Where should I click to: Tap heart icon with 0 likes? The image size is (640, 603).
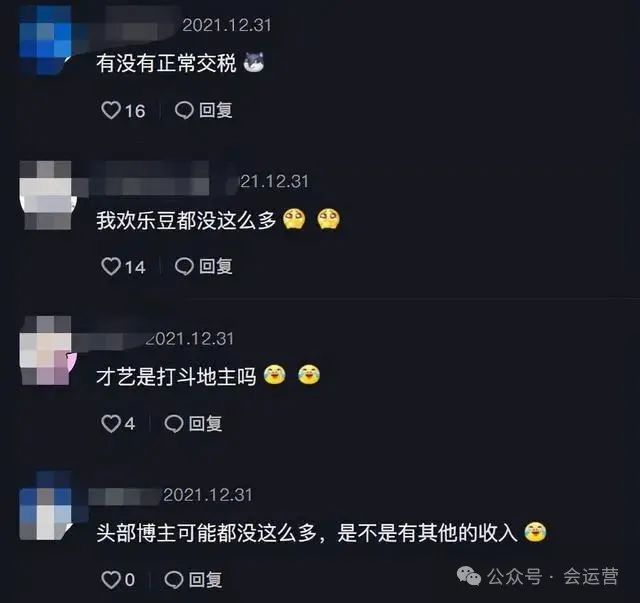pyautogui.click(x=111, y=580)
